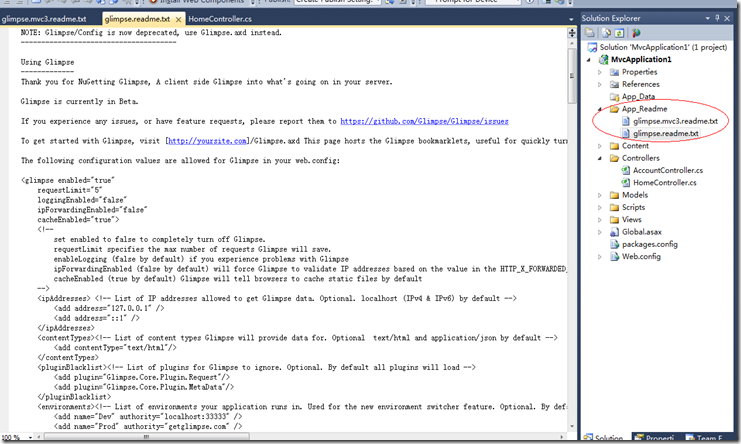Click Show All Files toolbar icon
The image size is (741, 444).
point(607,33)
